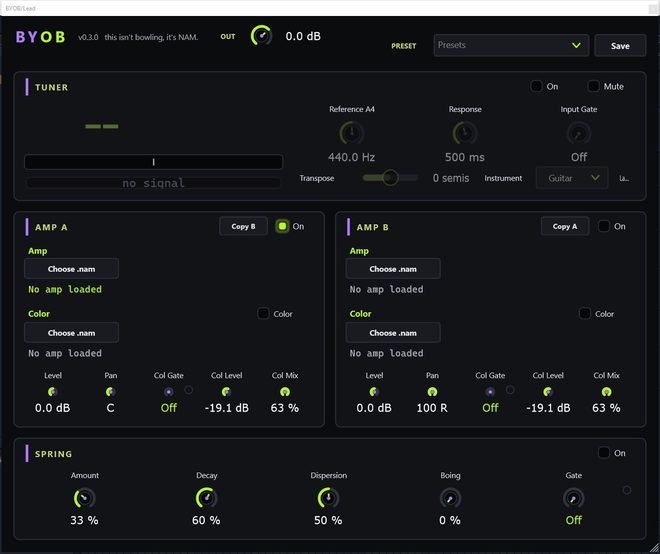The width and height of the screenshot is (660, 554).
Task: Click the Transpose slider handle
Action: click(x=390, y=178)
